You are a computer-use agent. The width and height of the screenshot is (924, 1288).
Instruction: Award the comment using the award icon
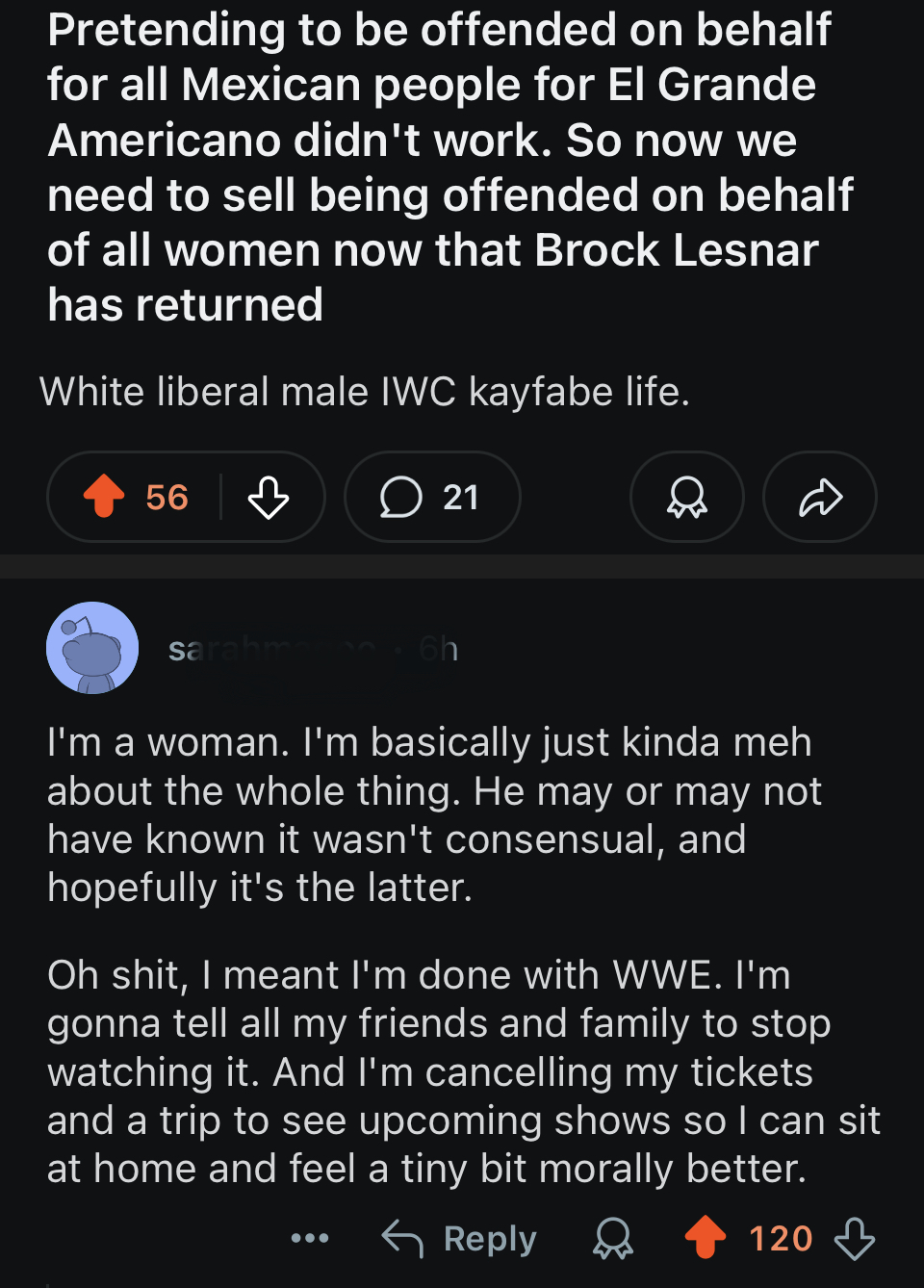pos(613,1238)
